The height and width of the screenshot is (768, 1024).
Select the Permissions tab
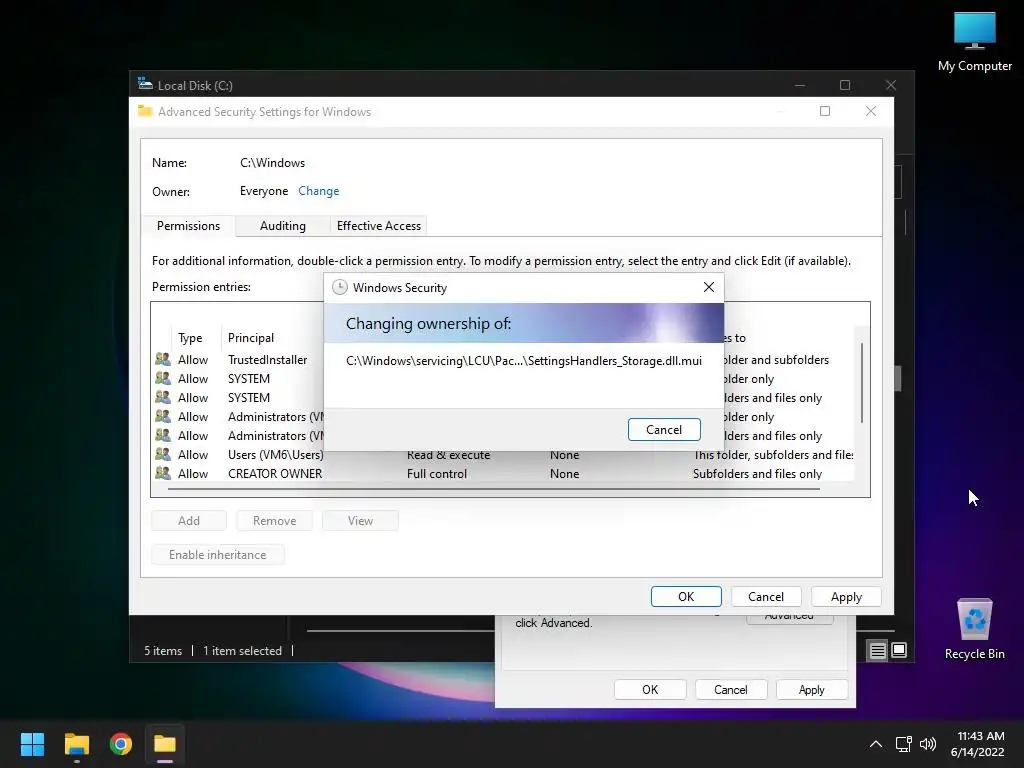tap(188, 226)
